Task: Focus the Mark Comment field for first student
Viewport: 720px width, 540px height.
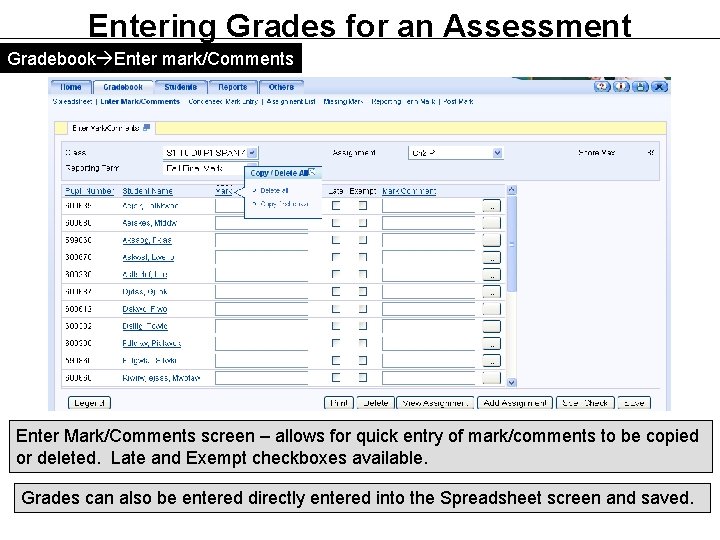Action: 429,206
